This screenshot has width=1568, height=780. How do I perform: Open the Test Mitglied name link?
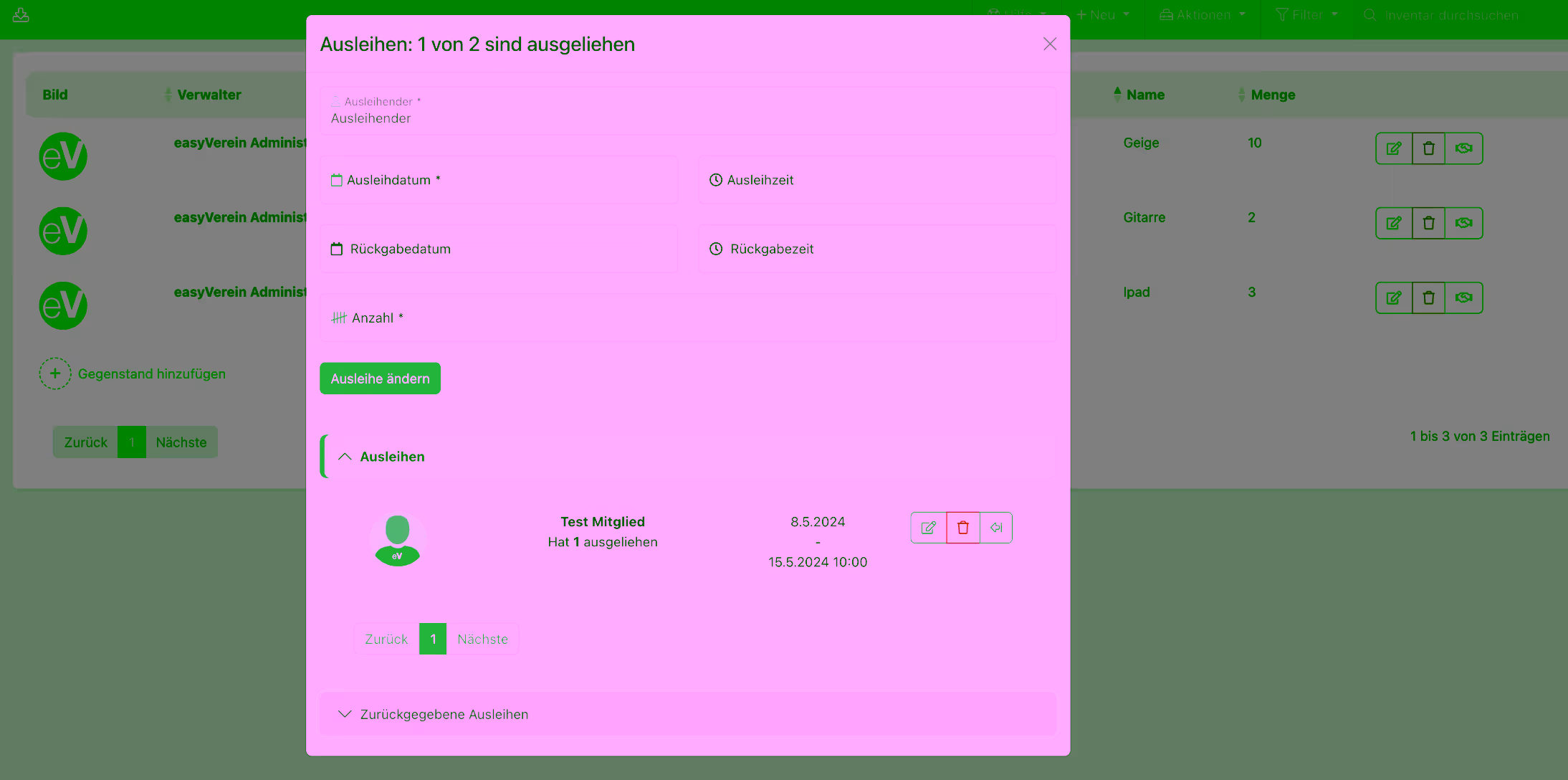click(603, 522)
